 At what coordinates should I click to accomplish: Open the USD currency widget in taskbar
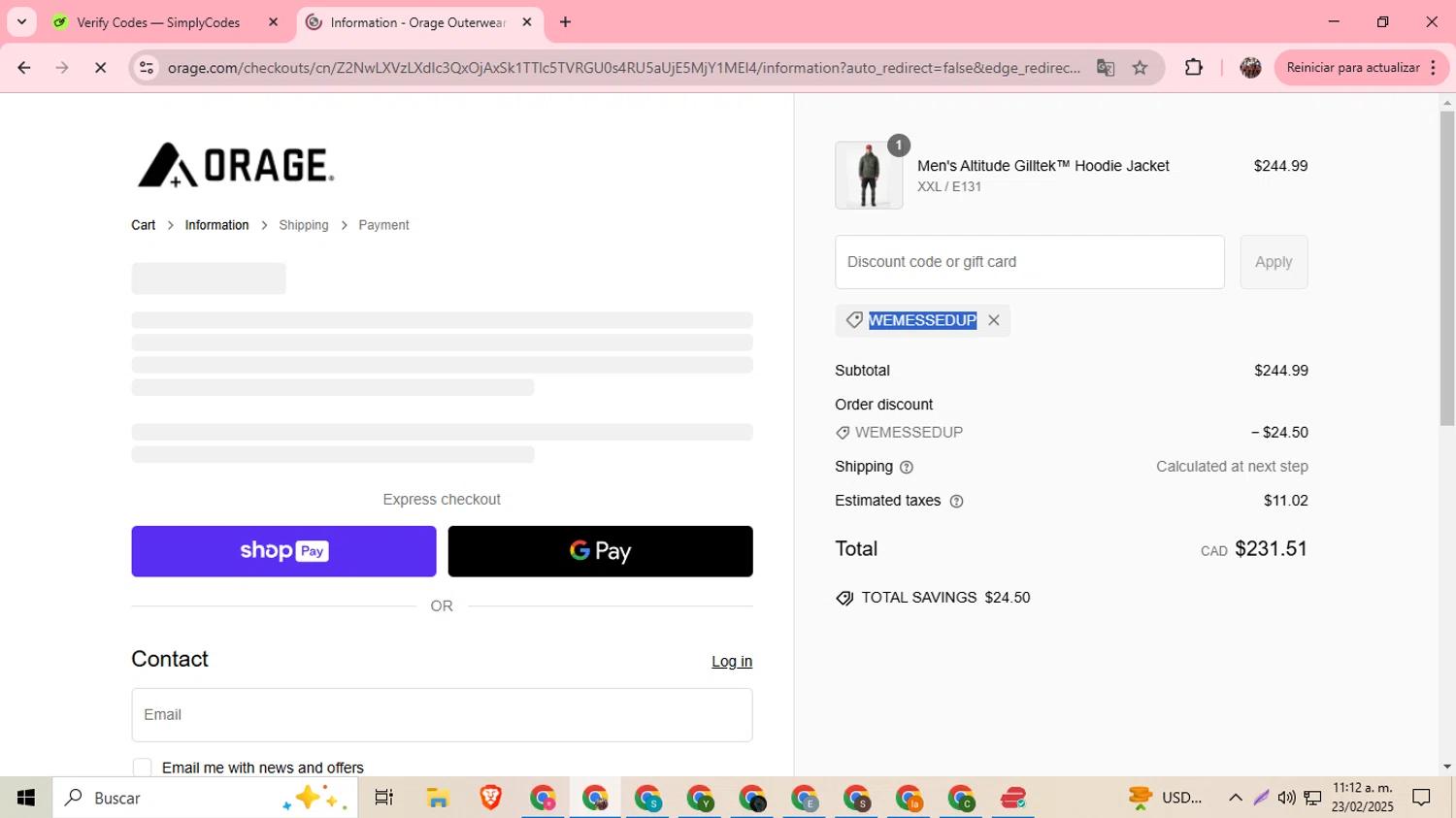pyautogui.click(x=1166, y=798)
